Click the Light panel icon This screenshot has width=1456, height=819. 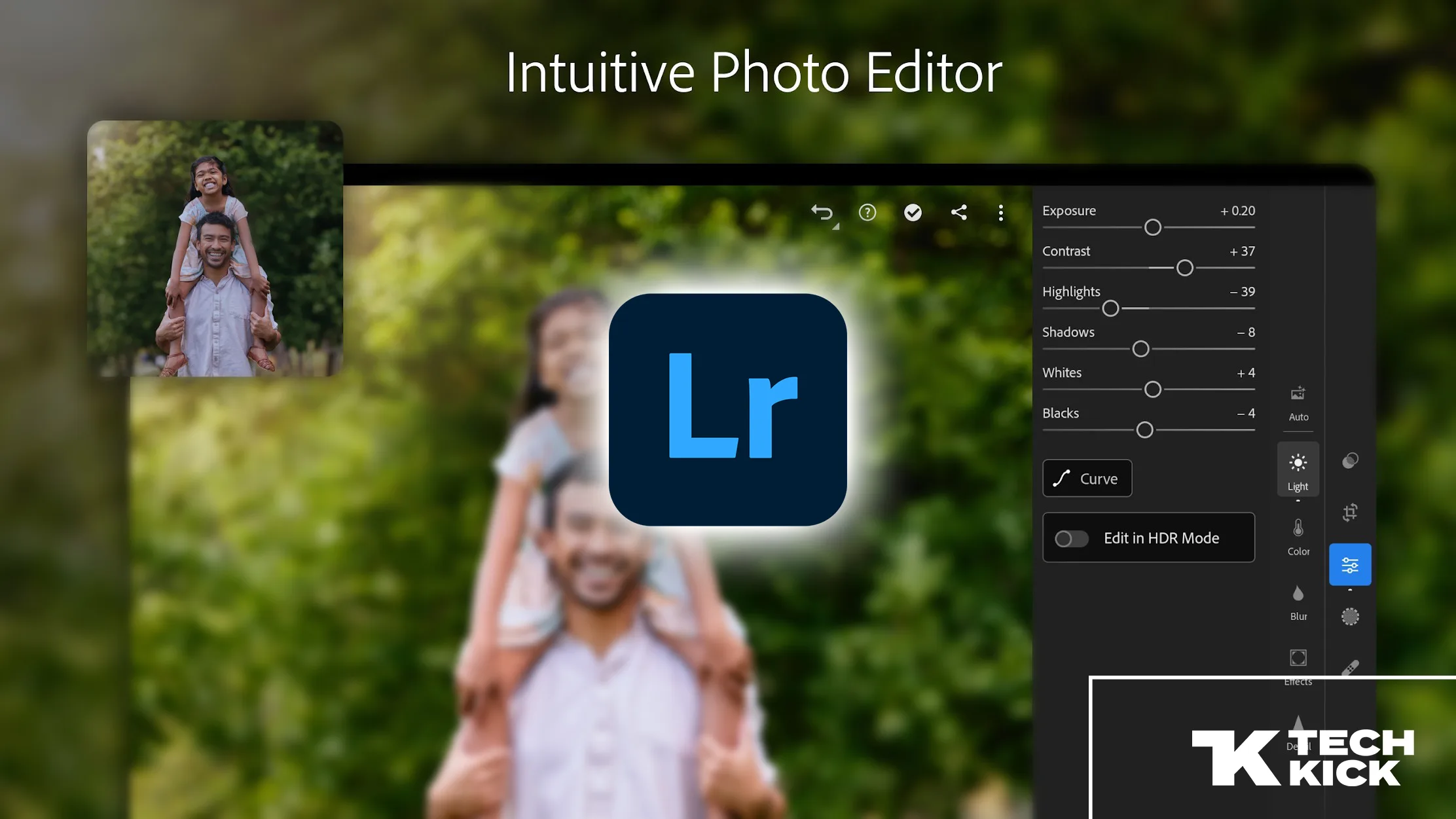coord(1297,470)
